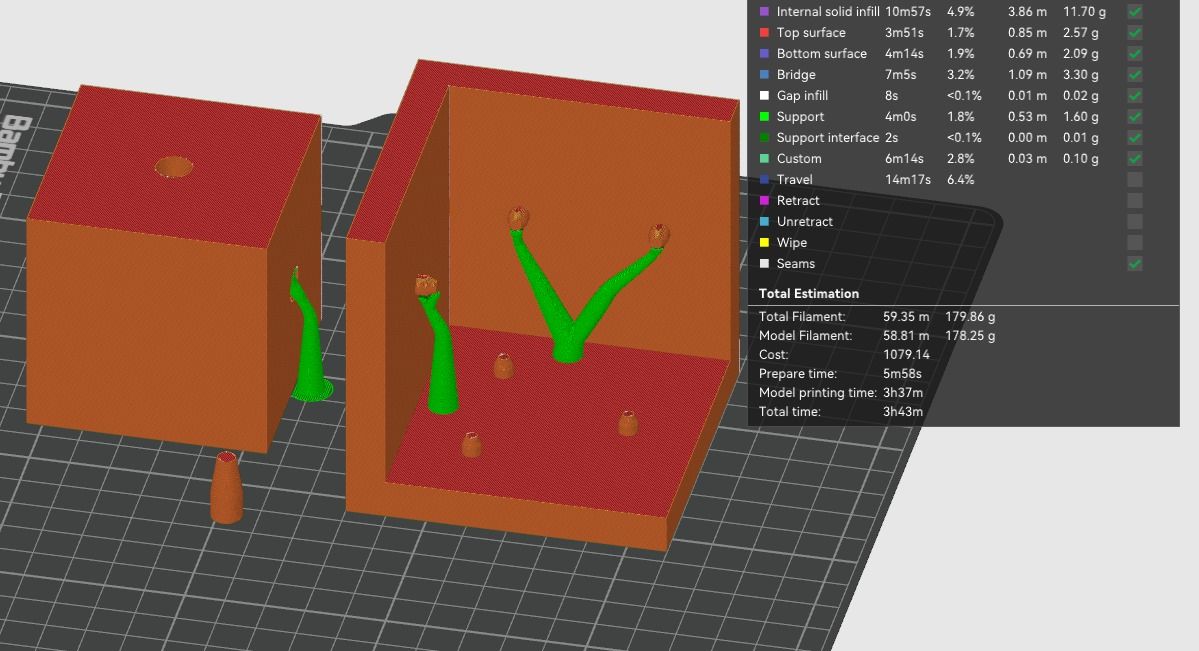Select the Top surface legend label
The width and height of the screenshot is (1199, 651).
click(x=811, y=32)
